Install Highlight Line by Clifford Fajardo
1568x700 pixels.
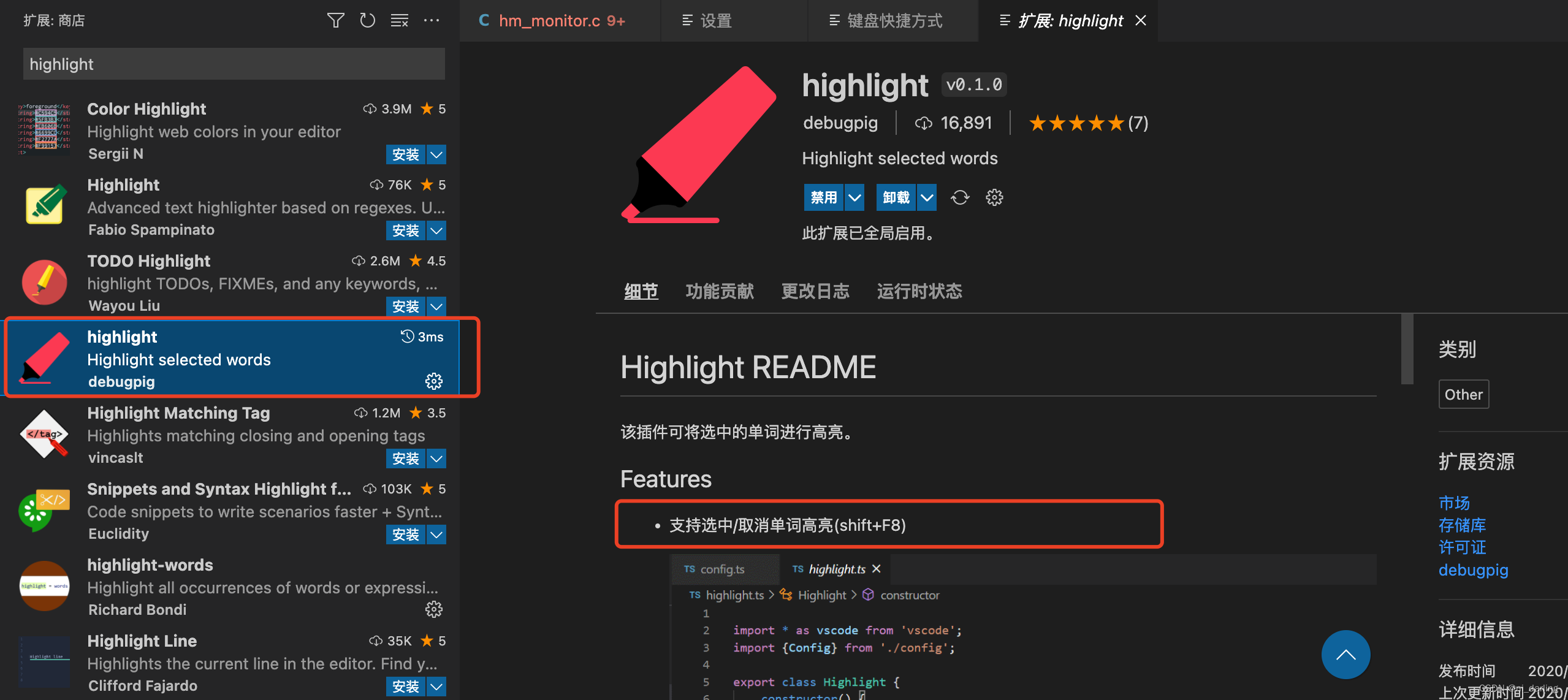pyautogui.click(x=406, y=687)
